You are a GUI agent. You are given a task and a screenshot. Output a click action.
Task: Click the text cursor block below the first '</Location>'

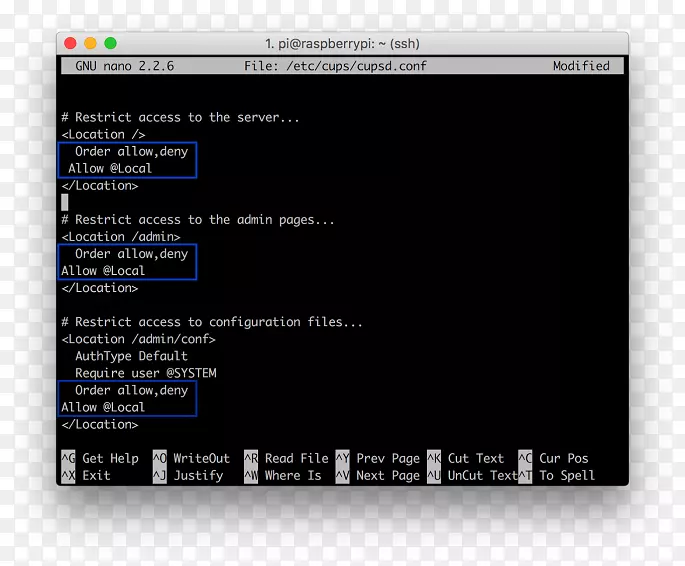pyautogui.click(x=65, y=202)
